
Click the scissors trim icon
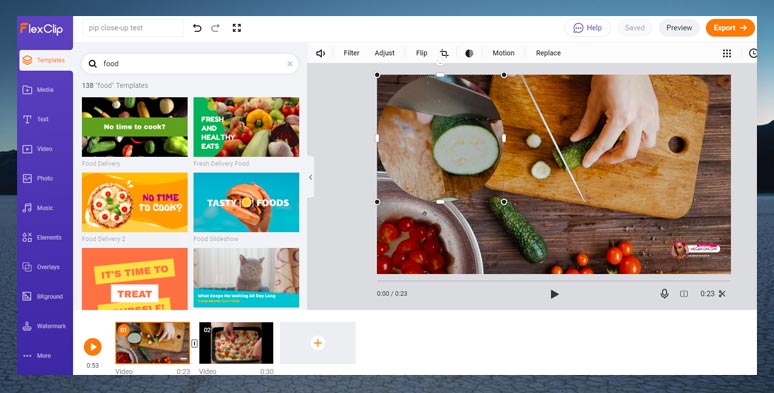click(x=722, y=294)
